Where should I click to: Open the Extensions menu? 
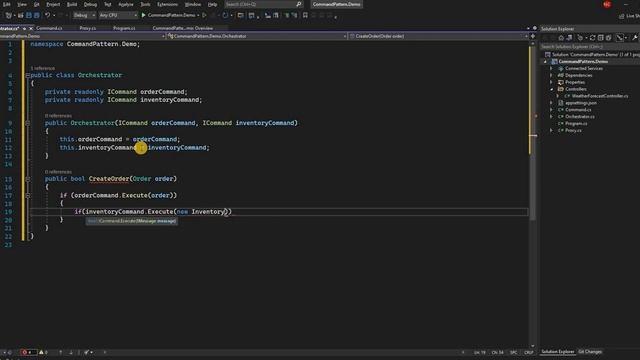(168, 4)
